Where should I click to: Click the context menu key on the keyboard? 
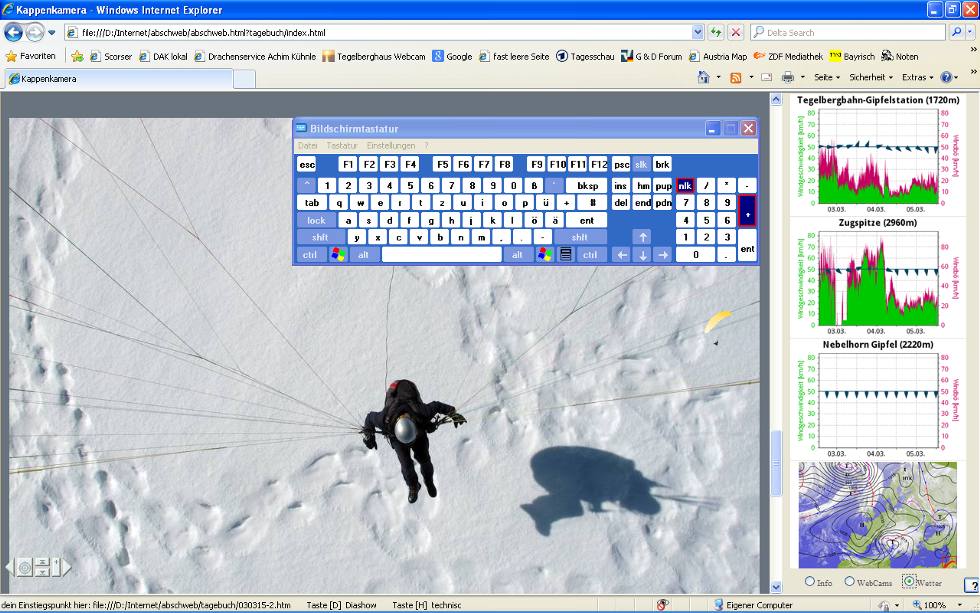click(566, 254)
